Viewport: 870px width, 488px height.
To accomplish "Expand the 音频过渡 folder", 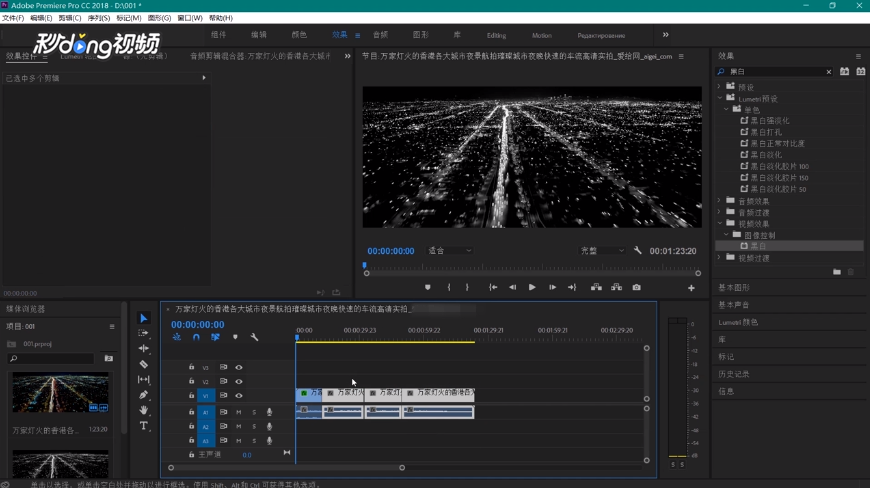I will [x=720, y=212].
